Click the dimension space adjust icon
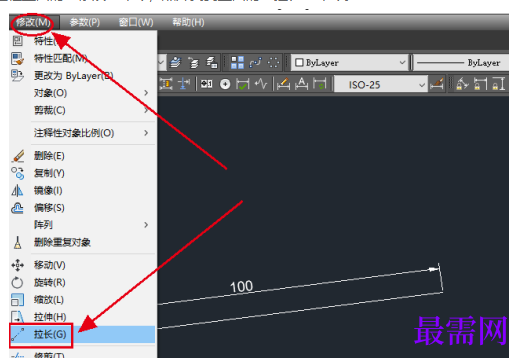526x362 pixels. point(166,84)
